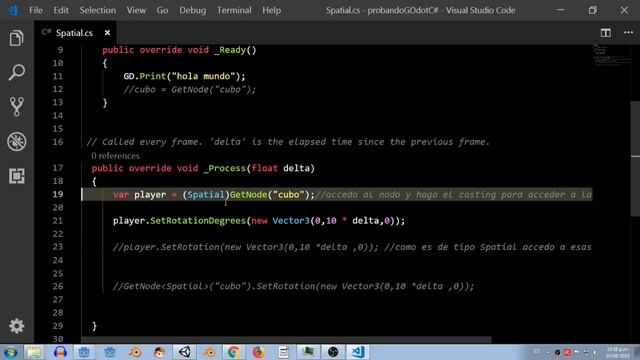This screenshot has width=640, height=360.
Task: Open the Selection menu
Action: pyautogui.click(x=98, y=10)
